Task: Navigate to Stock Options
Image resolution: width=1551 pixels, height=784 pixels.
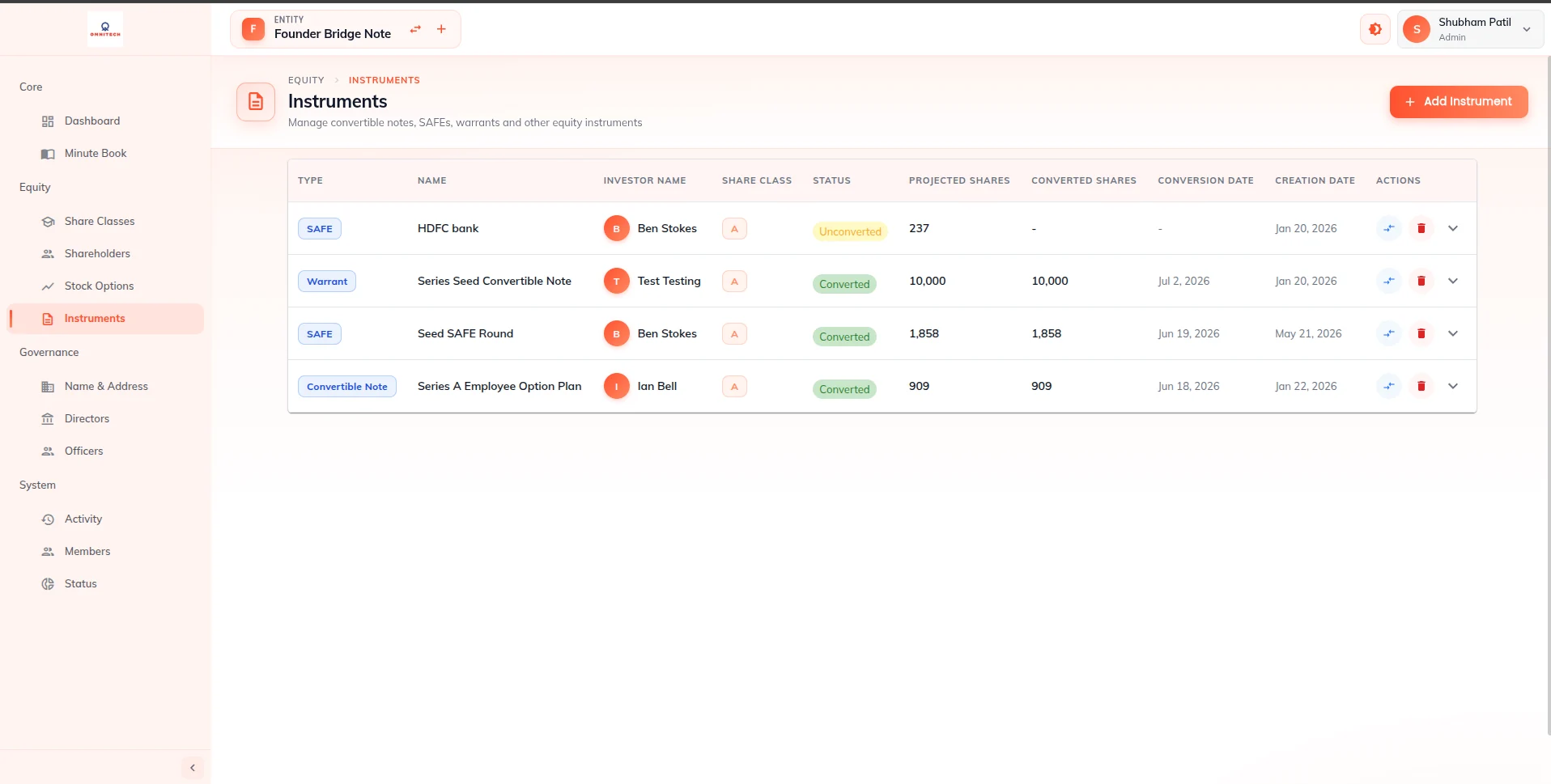Action: coord(106,286)
